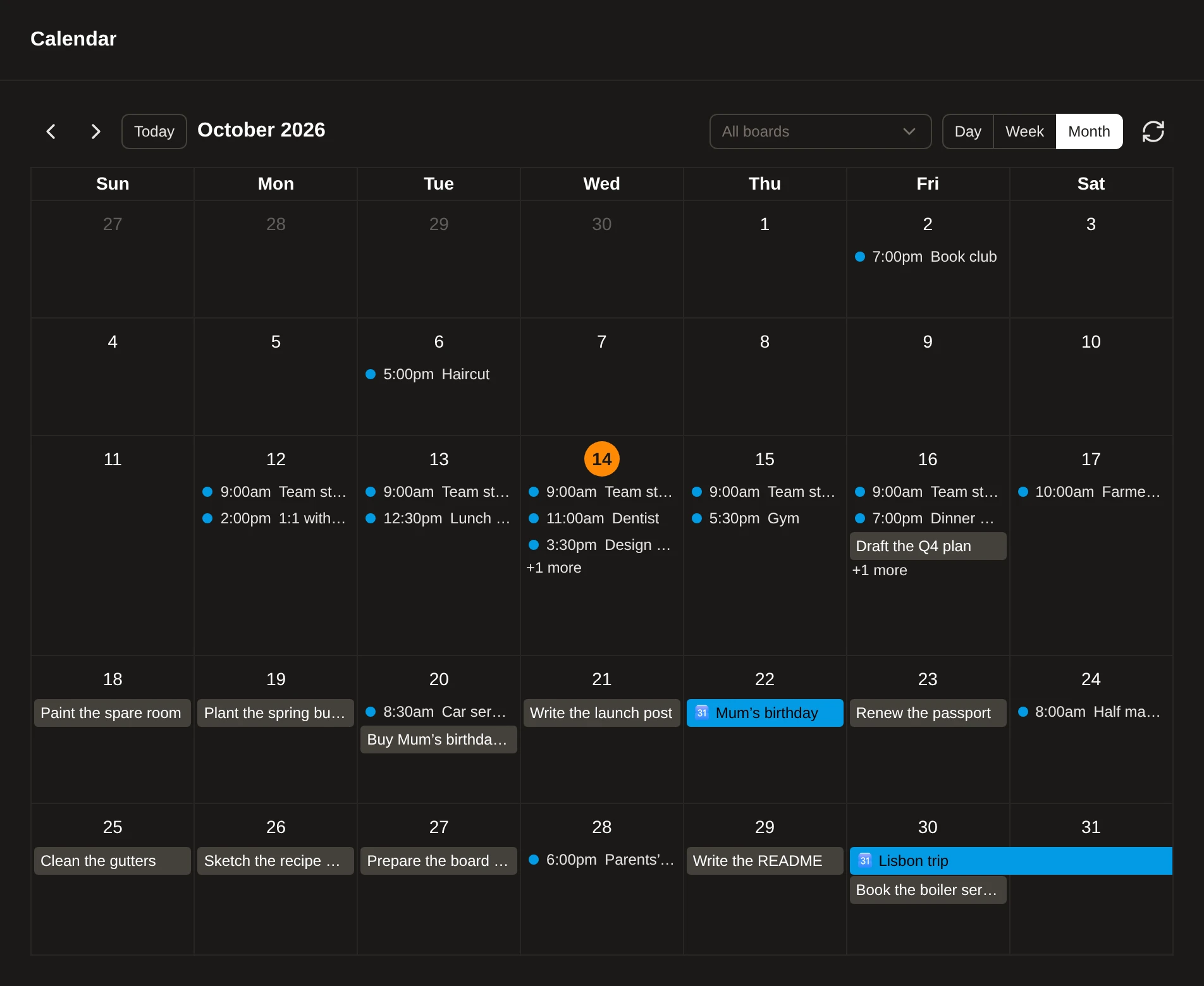The height and width of the screenshot is (986, 1204).
Task: Click the calendar icon on Mum's birthday
Action: (x=702, y=712)
